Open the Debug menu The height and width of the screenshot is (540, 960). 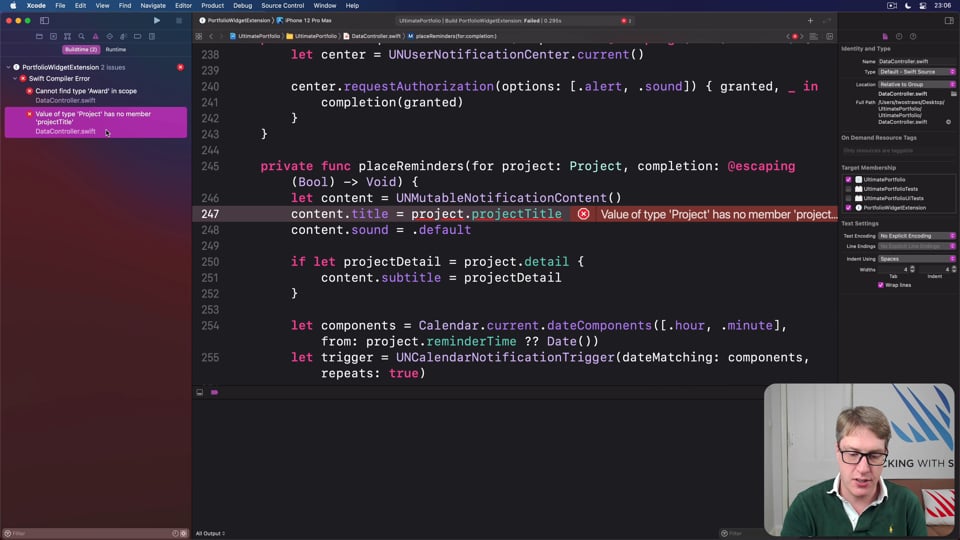(242, 6)
